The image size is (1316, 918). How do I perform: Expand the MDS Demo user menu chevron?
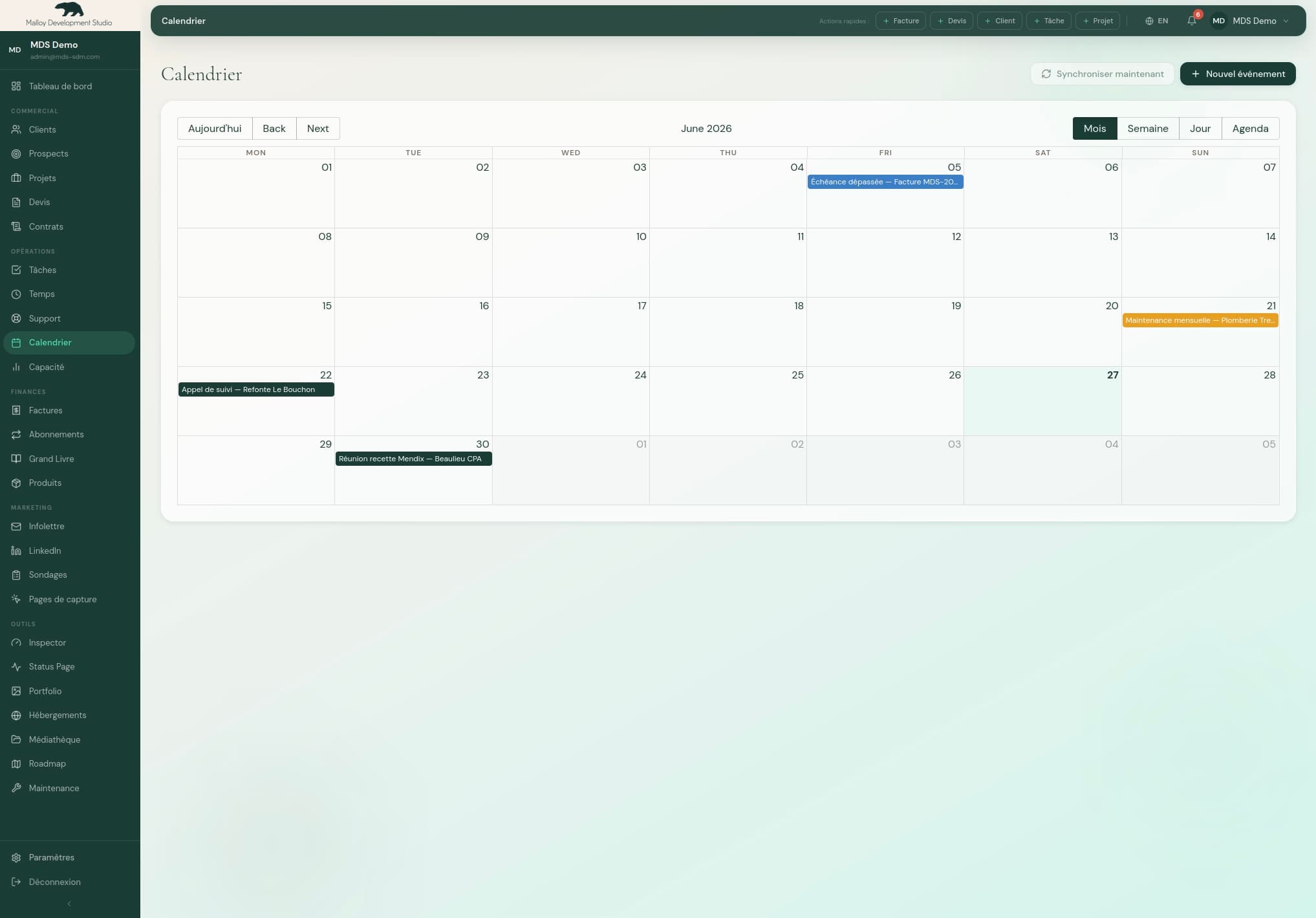tap(1286, 21)
